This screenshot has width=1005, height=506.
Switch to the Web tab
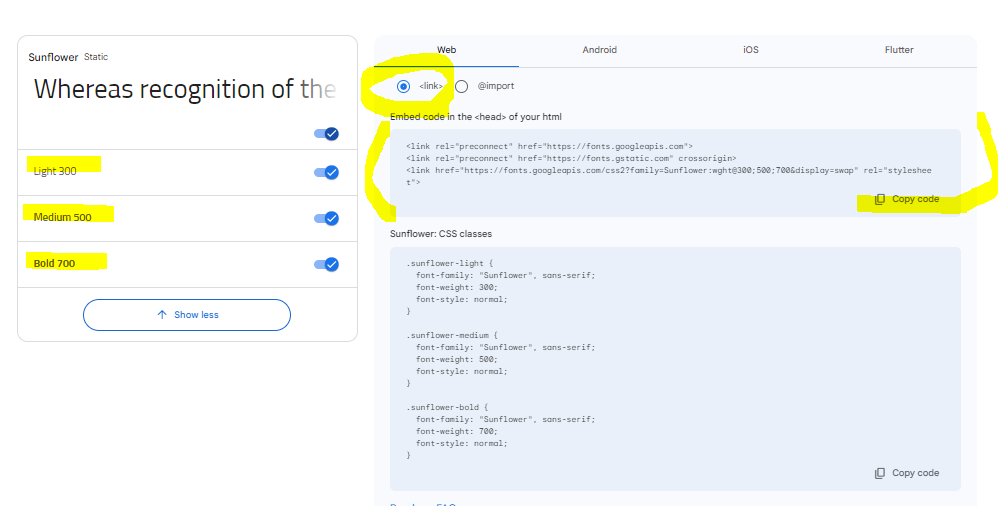446,50
